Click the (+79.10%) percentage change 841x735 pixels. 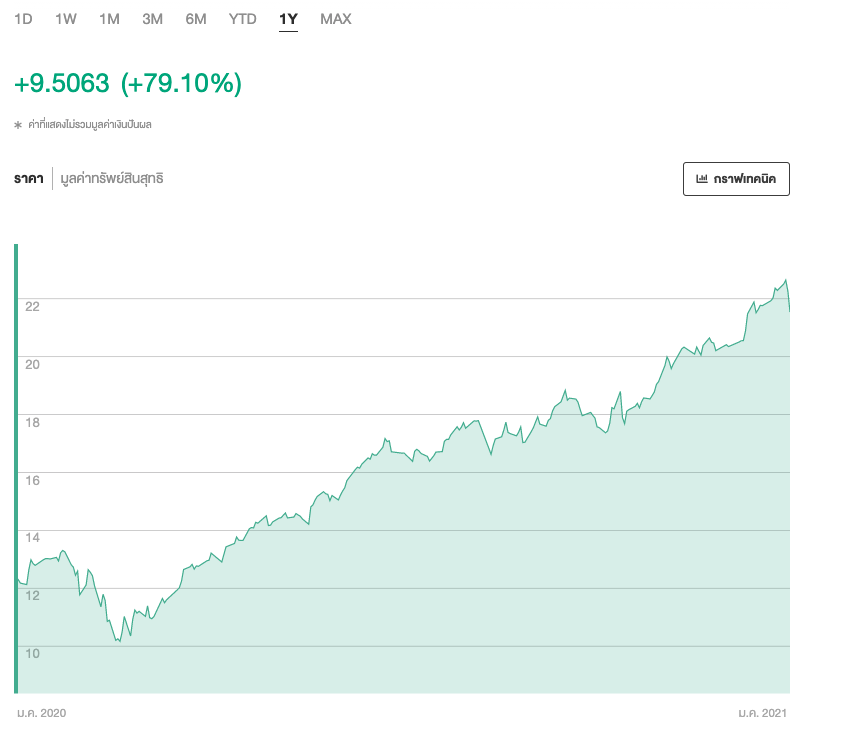tap(181, 84)
